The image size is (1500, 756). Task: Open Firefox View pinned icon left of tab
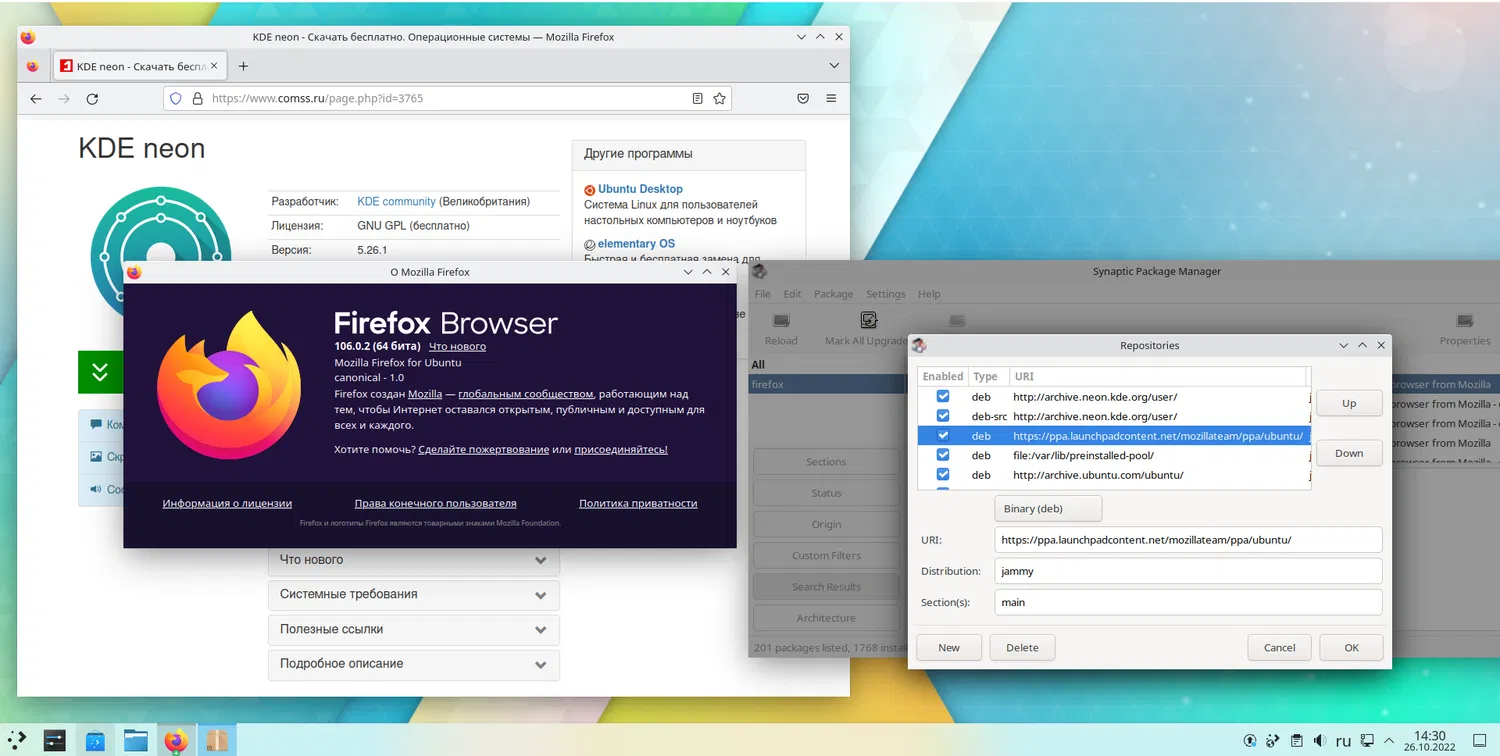point(33,66)
